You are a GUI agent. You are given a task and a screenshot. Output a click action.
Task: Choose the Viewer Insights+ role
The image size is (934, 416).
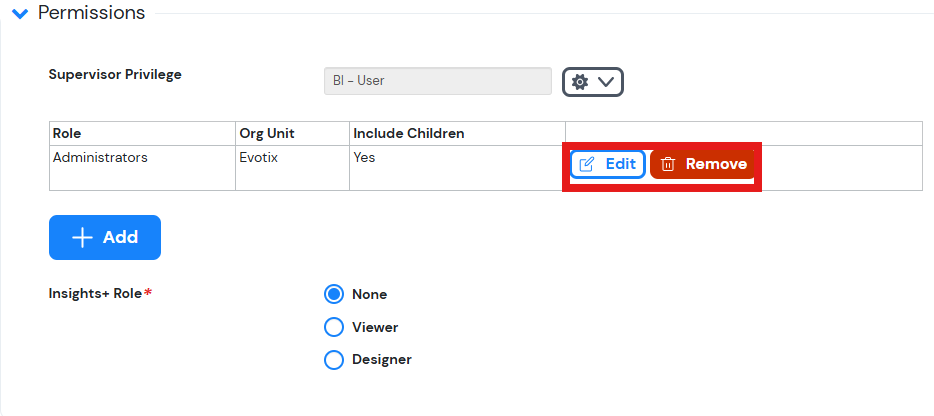coord(334,327)
